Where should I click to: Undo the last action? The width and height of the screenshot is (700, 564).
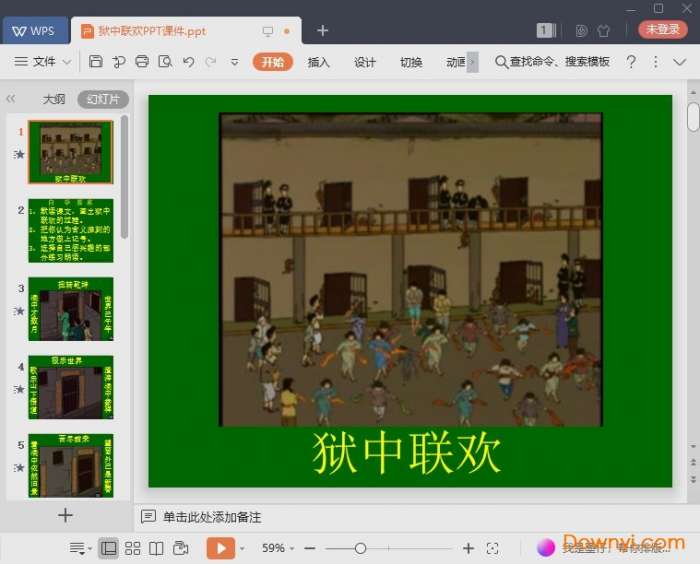(188, 62)
